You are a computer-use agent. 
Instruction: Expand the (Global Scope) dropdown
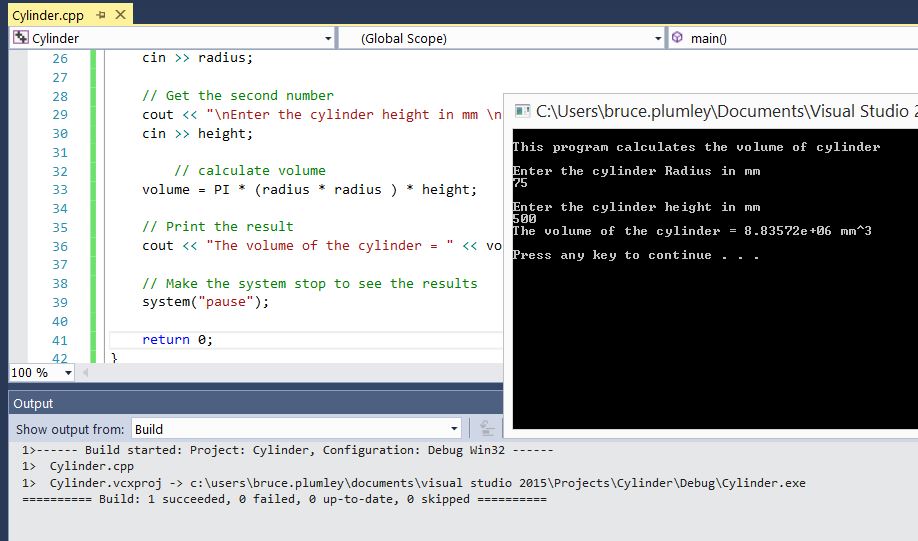657,39
